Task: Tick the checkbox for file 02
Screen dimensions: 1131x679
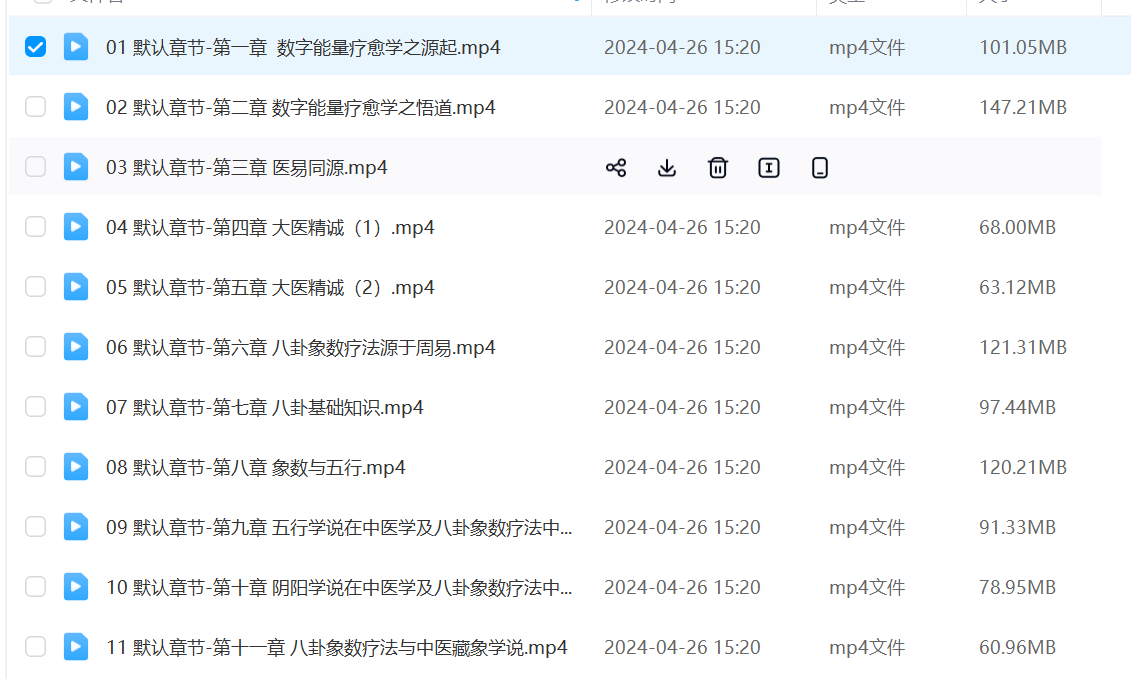Action: point(35,107)
